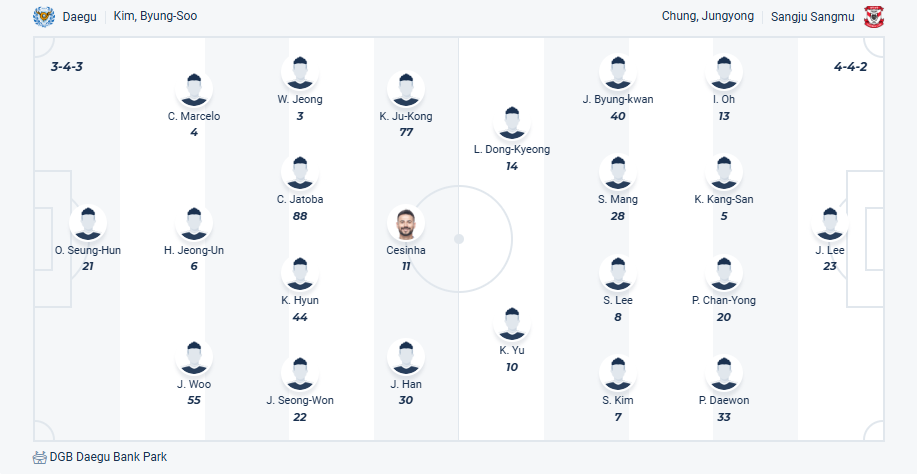Open Cesinha's player photo
This screenshot has height=474, width=917.
click(x=406, y=224)
